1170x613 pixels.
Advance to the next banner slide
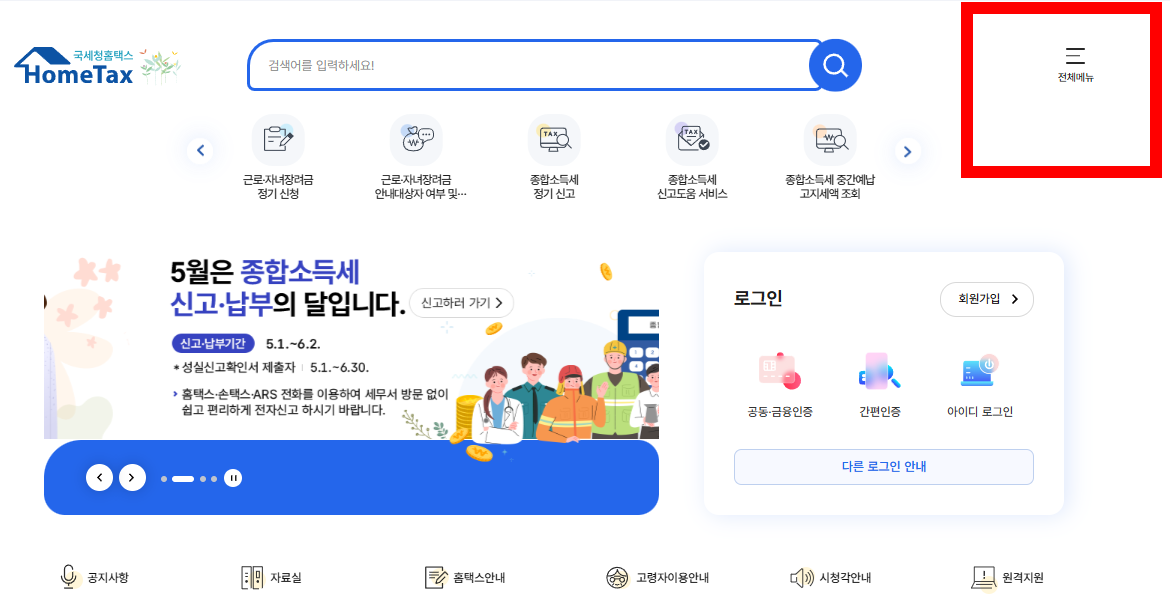132,477
